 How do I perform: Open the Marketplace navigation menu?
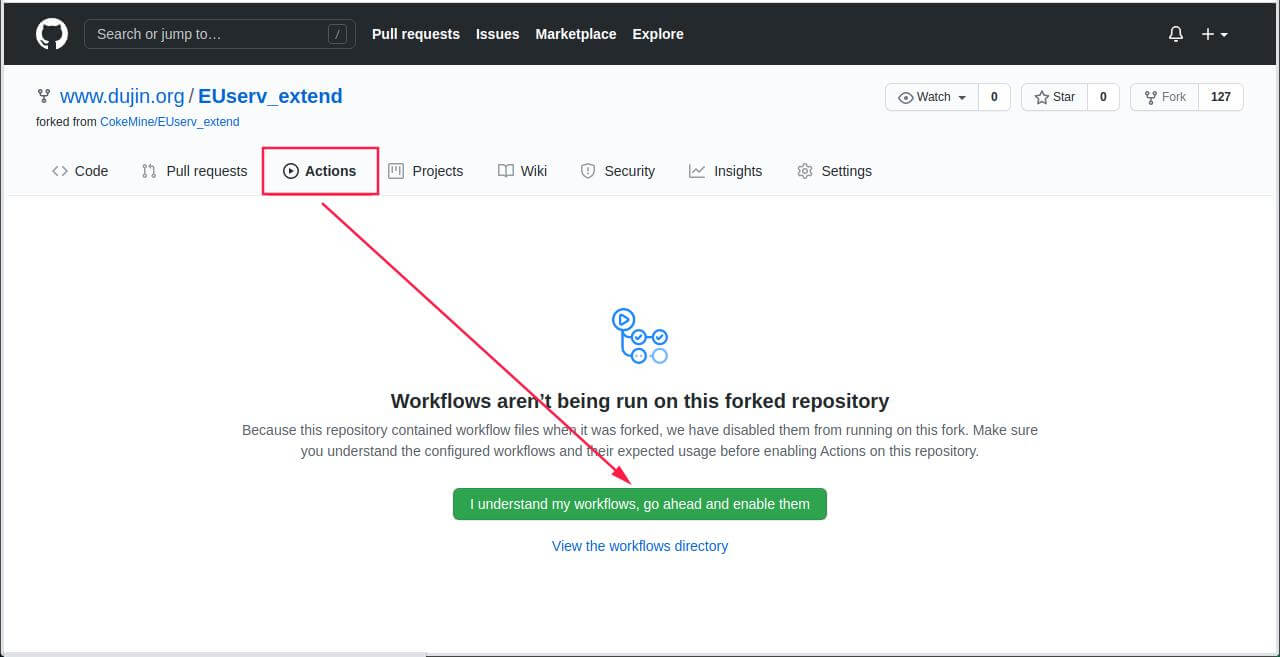click(575, 33)
